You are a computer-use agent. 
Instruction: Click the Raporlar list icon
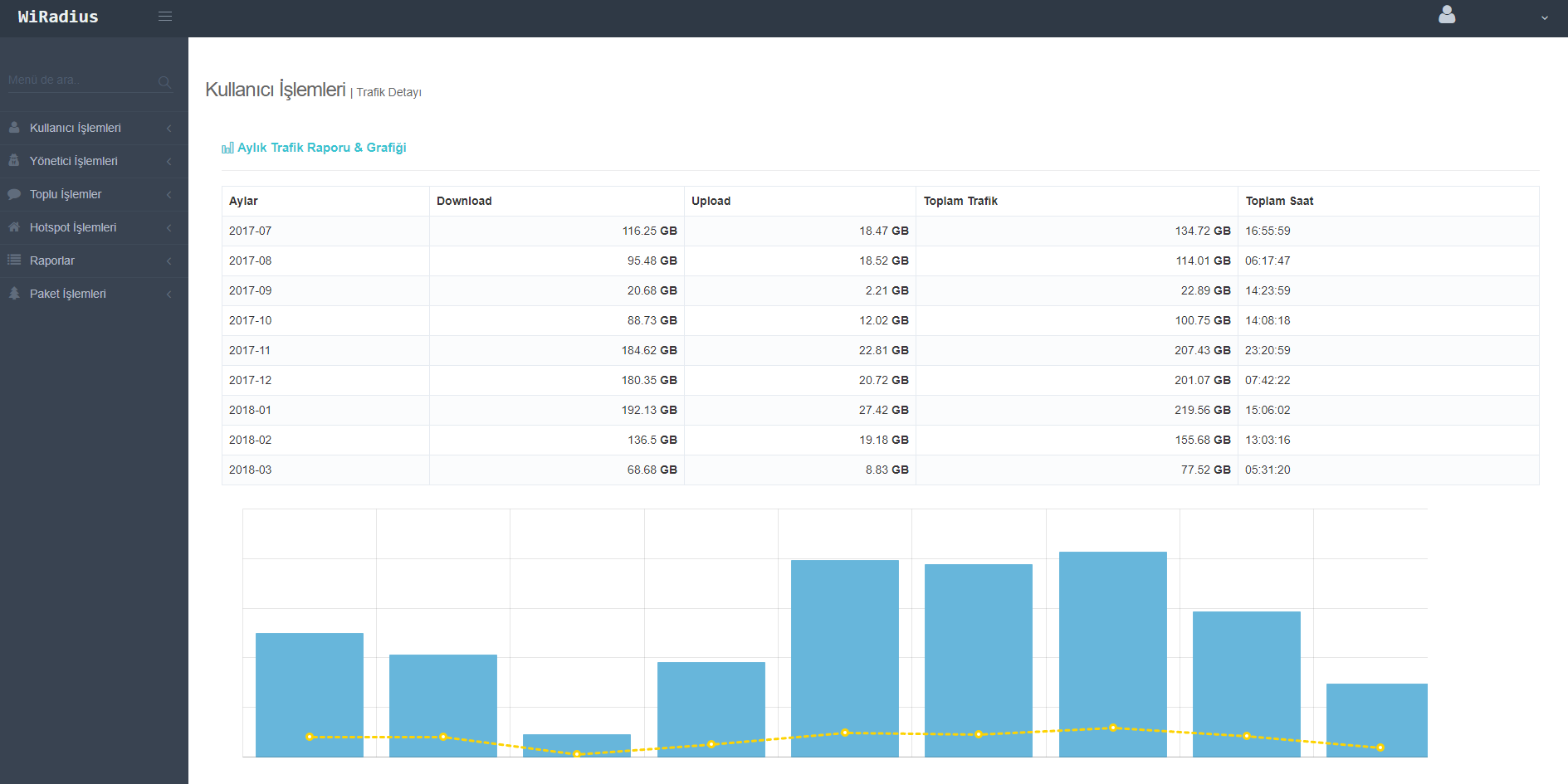tap(14, 261)
